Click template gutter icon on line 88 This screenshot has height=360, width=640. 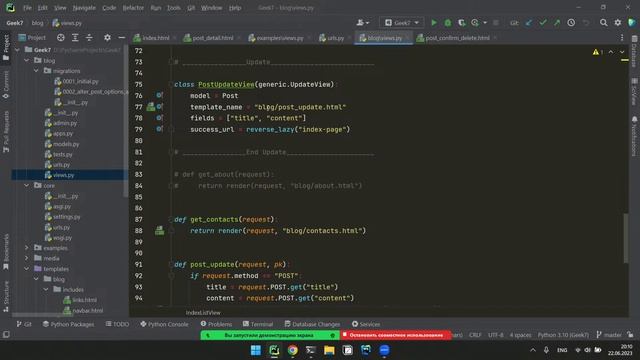(159, 231)
